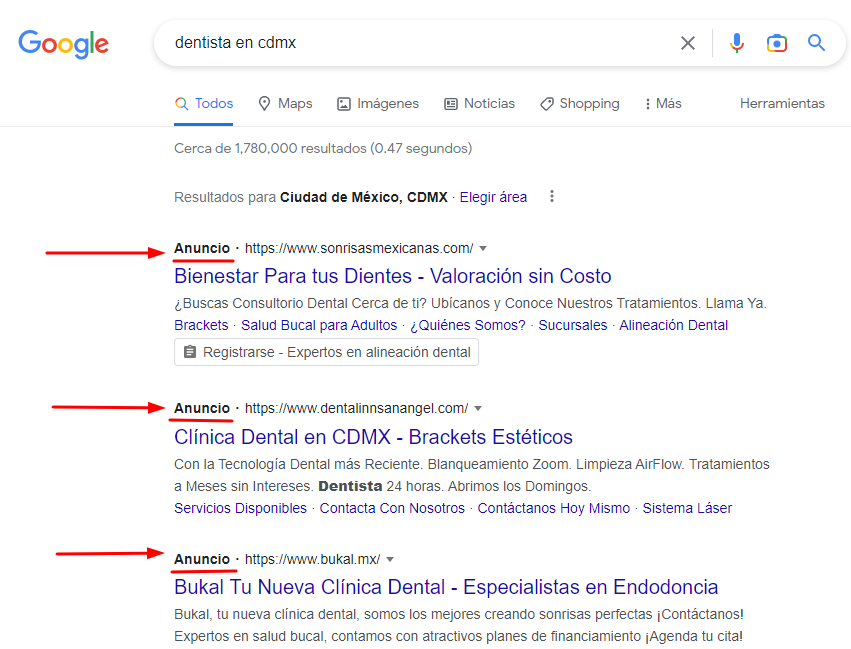
Task: Click the 'Contacta Con Nosotros' sitelink
Action: (x=392, y=508)
